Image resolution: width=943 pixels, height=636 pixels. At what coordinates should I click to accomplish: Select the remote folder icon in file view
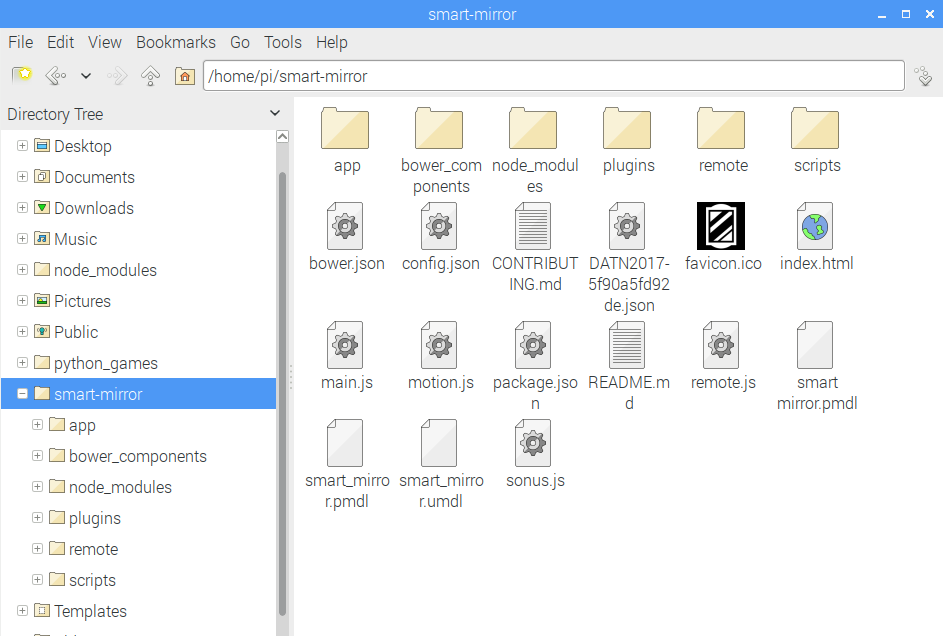(721, 128)
